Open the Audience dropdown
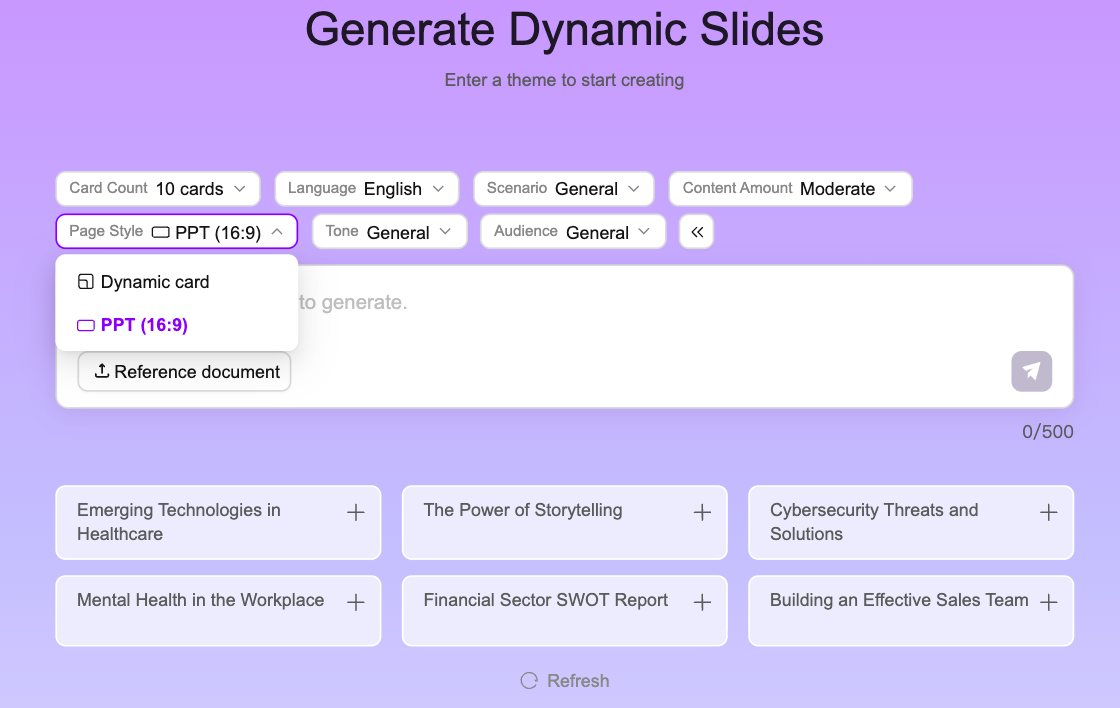Viewport: 1120px width, 708px height. tap(572, 232)
